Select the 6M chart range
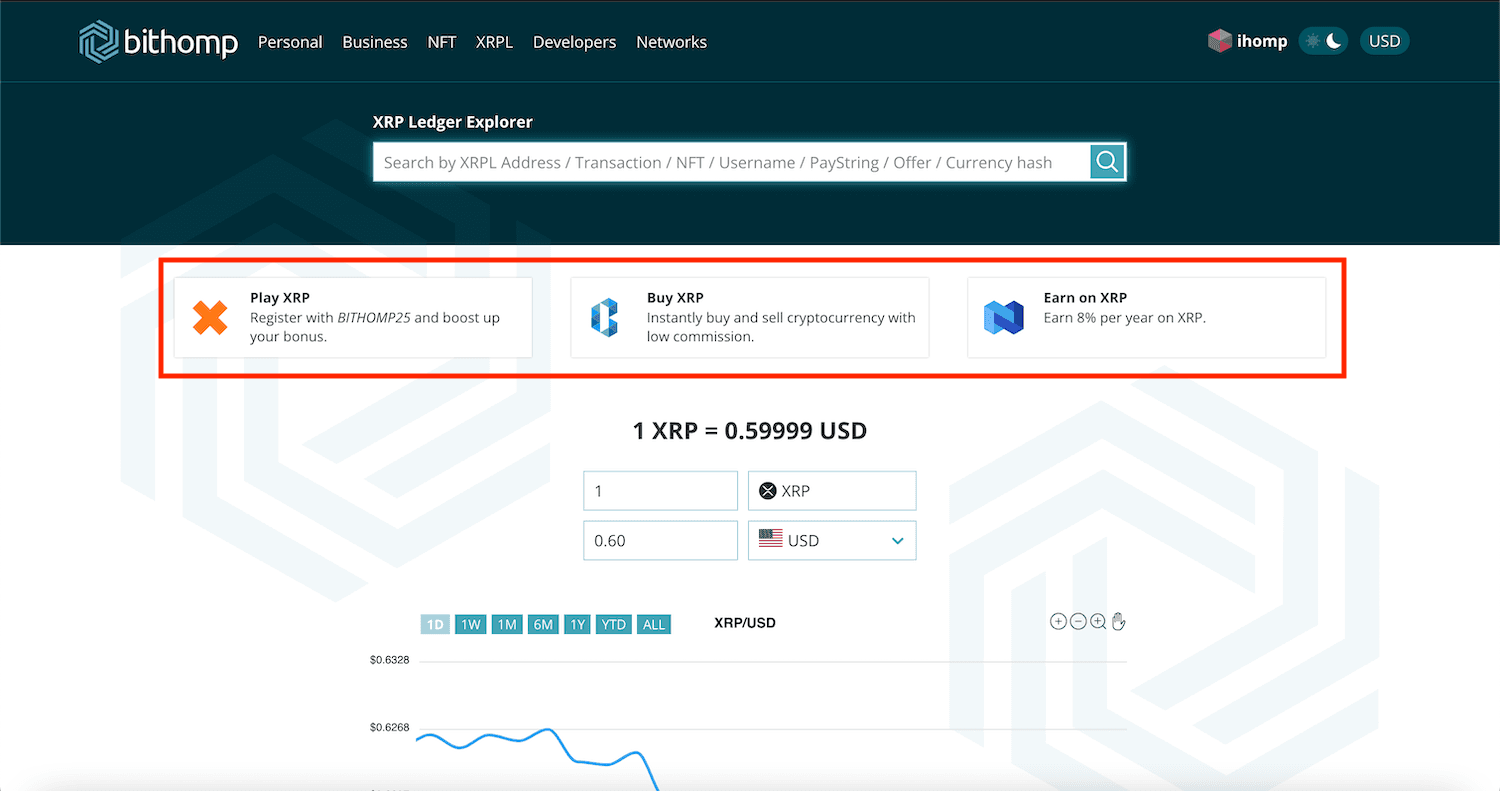 [543, 625]
